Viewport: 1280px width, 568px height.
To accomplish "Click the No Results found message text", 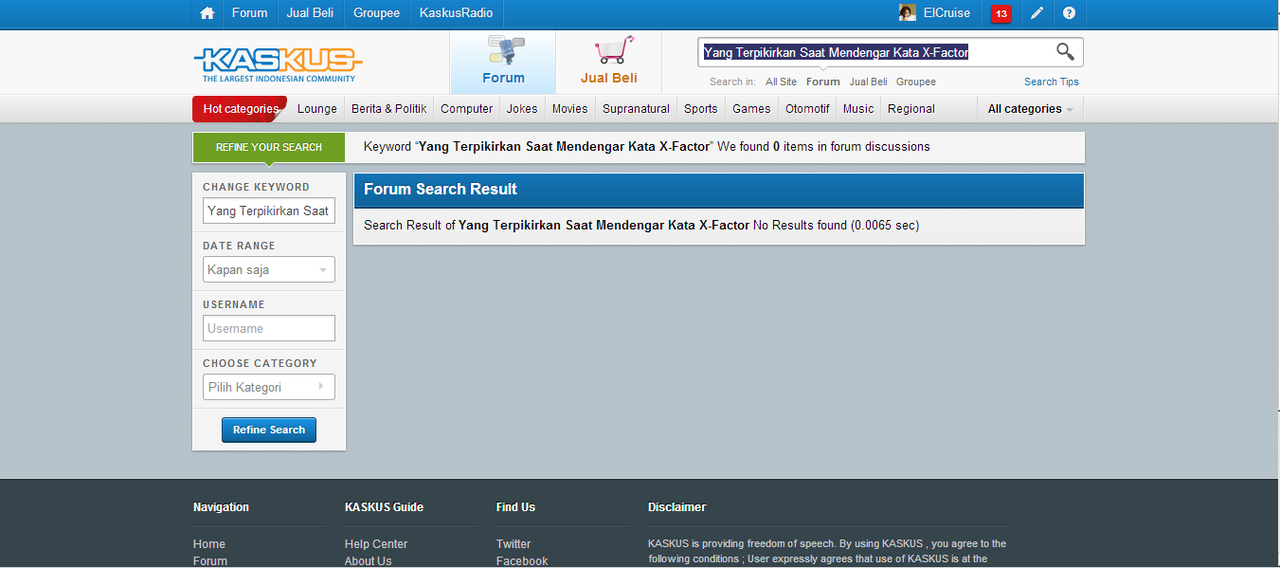I will 835,225.
